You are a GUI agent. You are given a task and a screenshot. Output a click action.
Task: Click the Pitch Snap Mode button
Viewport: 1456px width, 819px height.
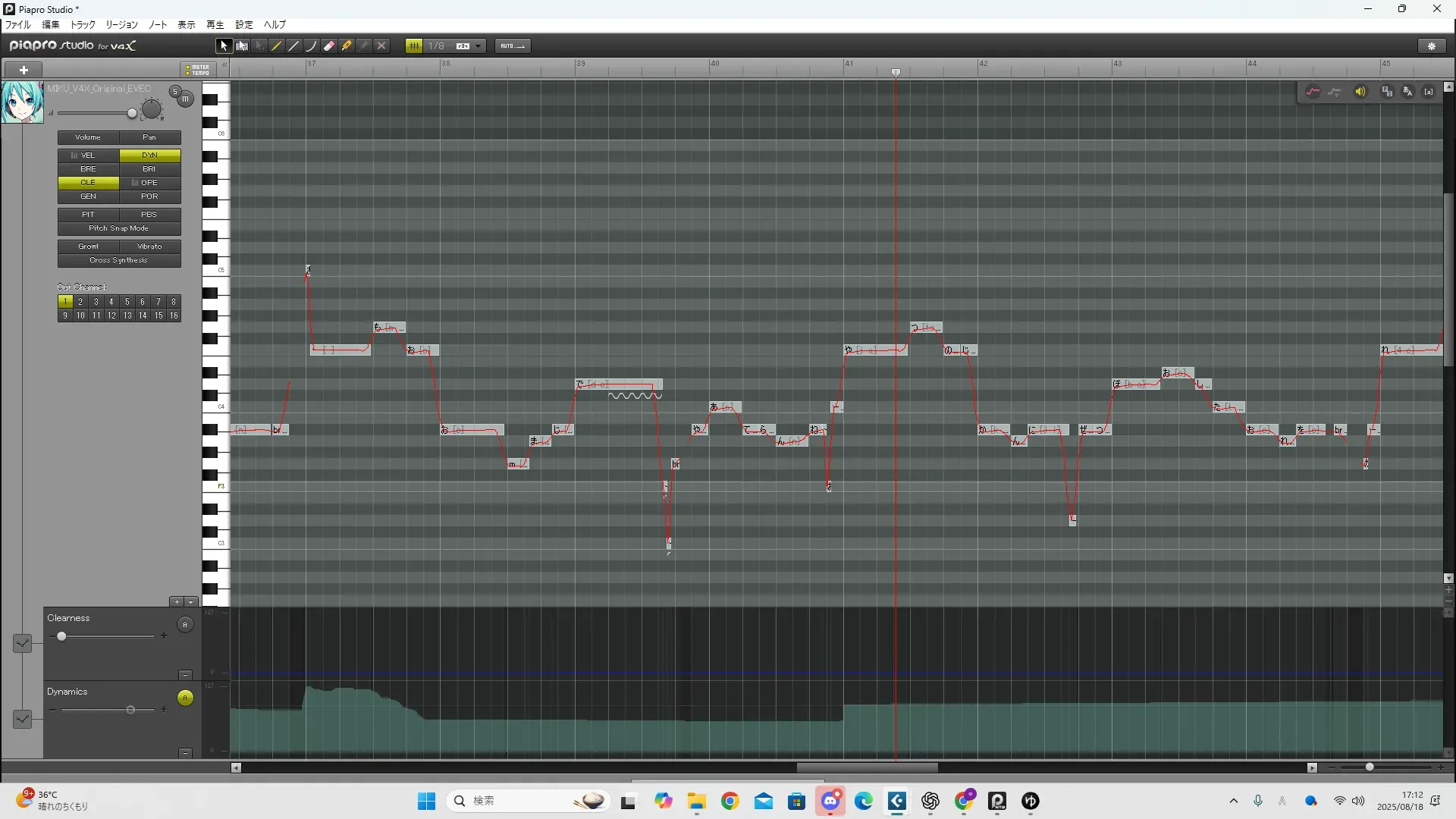119,228
